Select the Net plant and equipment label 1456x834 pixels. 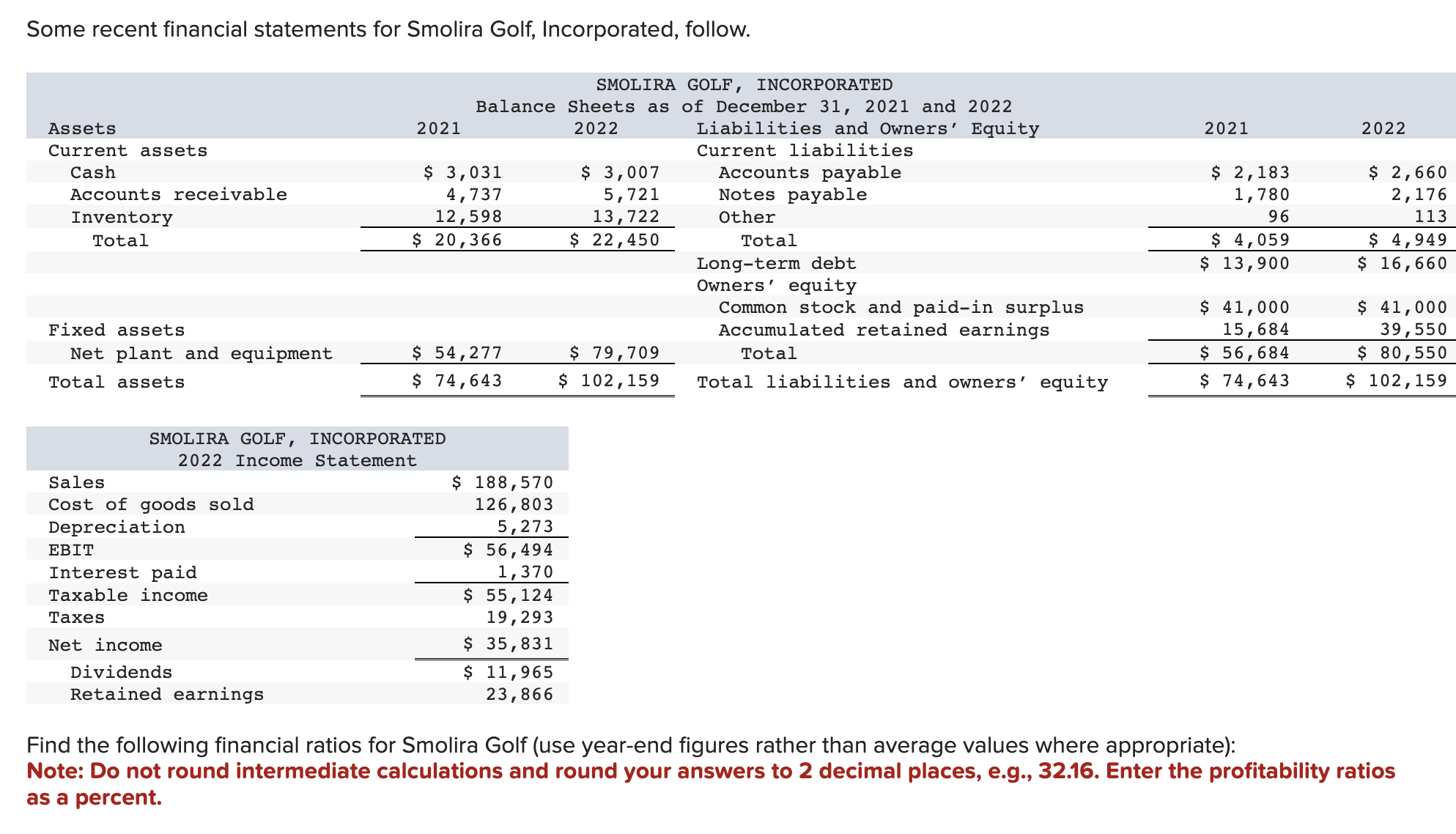[202, 353]
